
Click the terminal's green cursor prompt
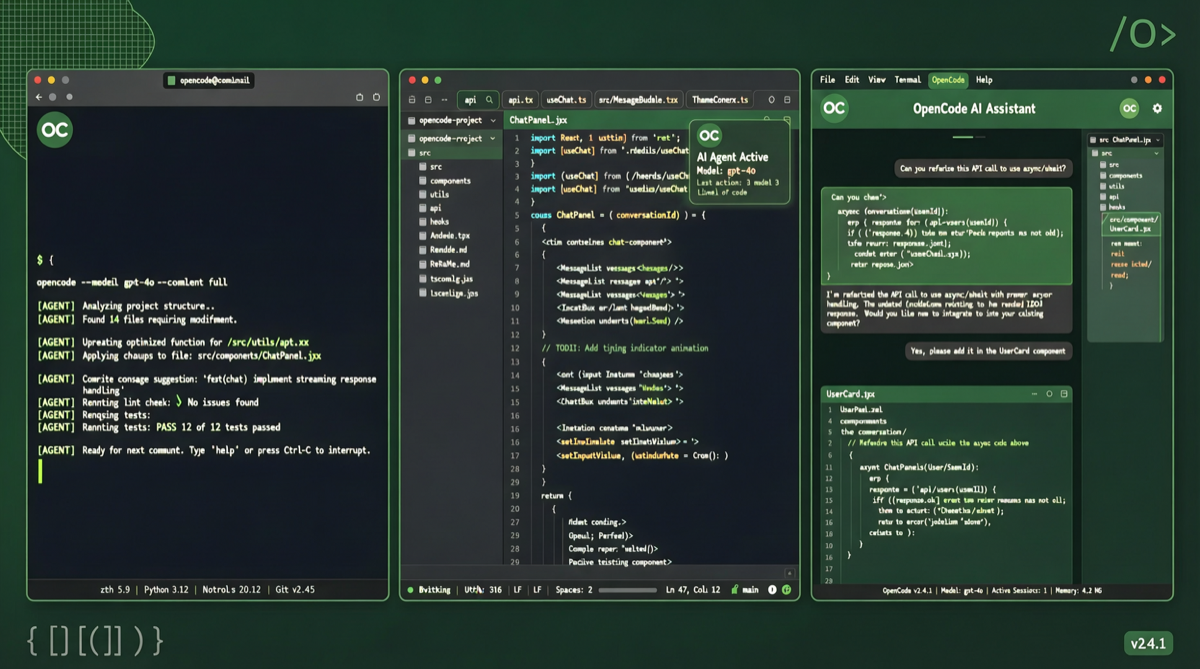(40, 471)
